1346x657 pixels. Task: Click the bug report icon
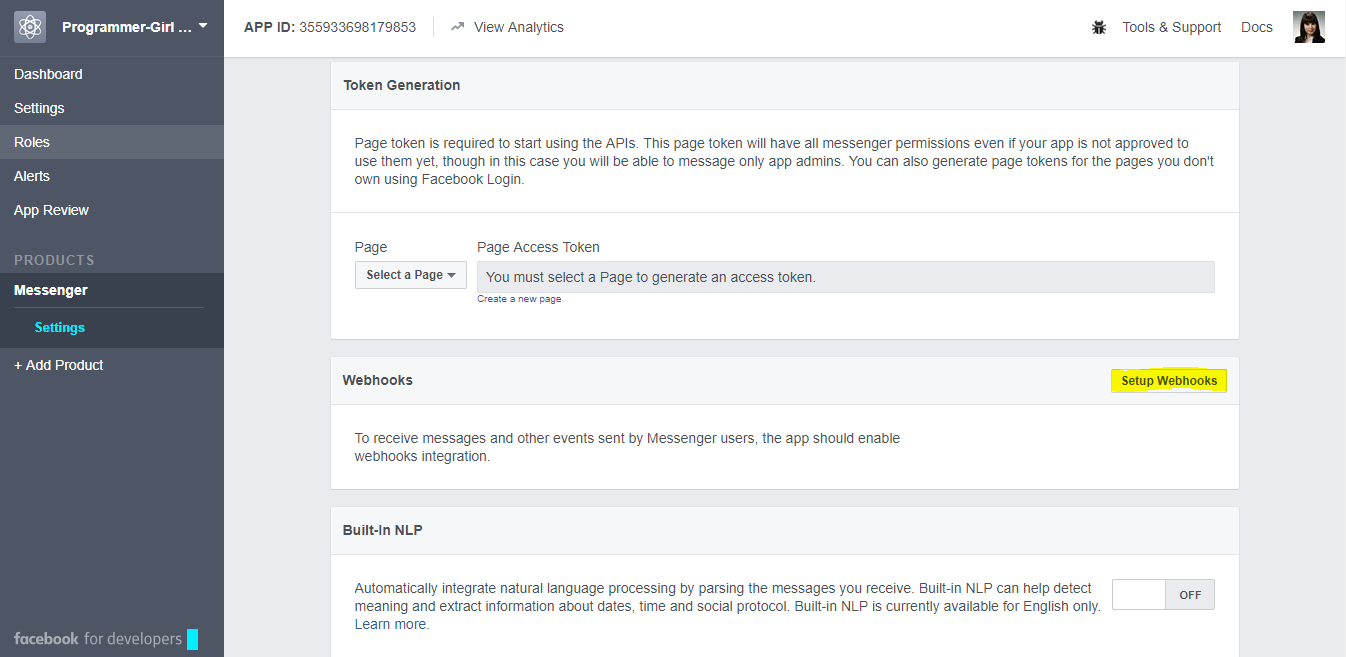1099,28
